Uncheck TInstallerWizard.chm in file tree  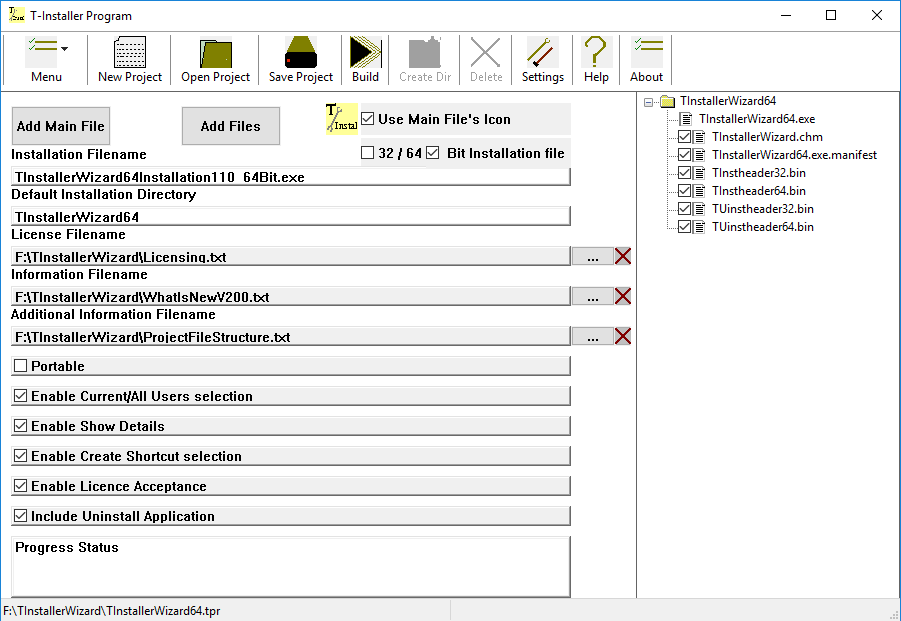point(684,137)
